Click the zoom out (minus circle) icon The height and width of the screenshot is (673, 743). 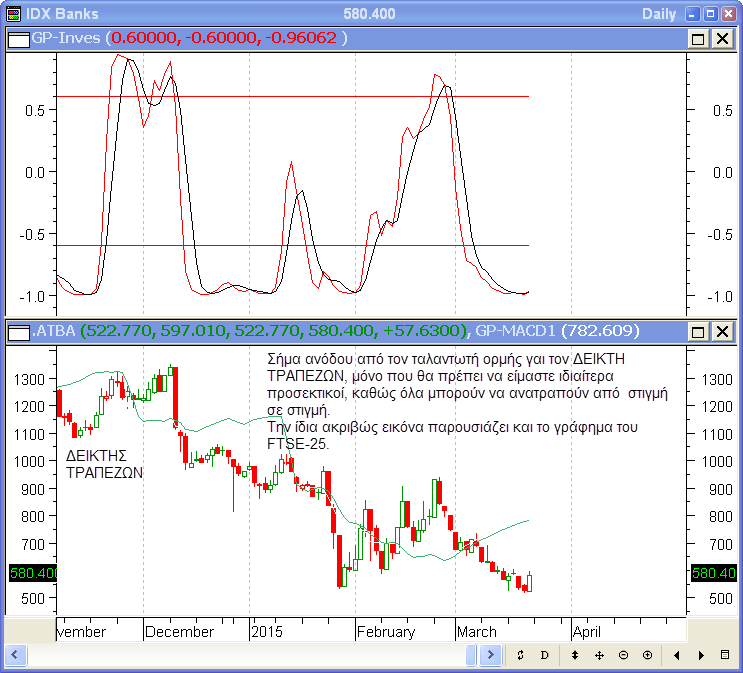pyautogui.click(x=623, y=655)
